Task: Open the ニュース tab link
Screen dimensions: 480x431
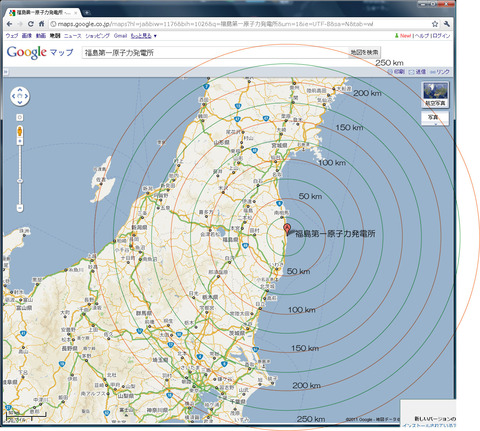Action: pyautogui.click(x=73, y=36)
